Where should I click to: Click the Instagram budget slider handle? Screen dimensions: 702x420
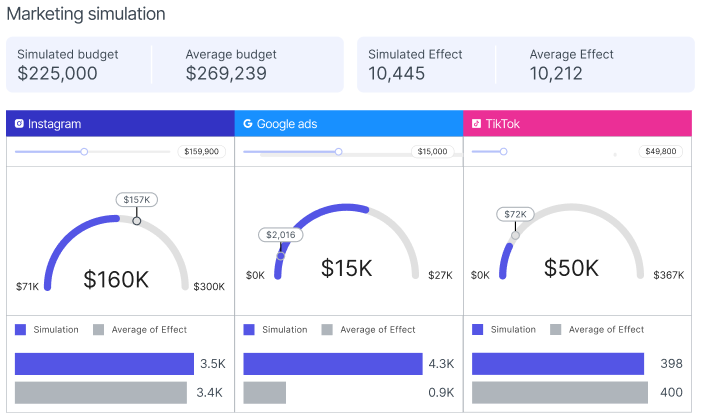[x=84, y=152]
